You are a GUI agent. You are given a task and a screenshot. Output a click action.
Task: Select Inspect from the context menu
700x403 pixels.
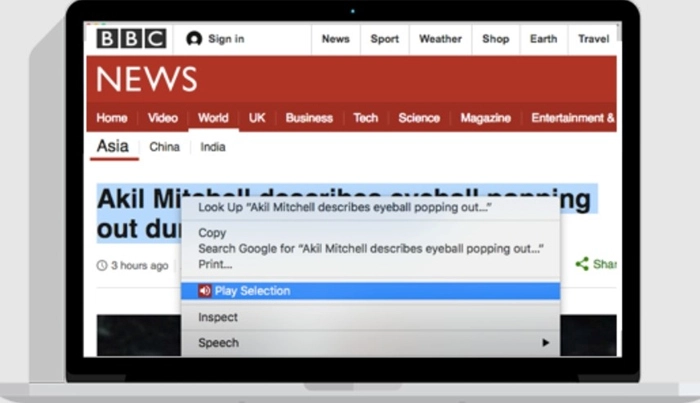(370, 317)
